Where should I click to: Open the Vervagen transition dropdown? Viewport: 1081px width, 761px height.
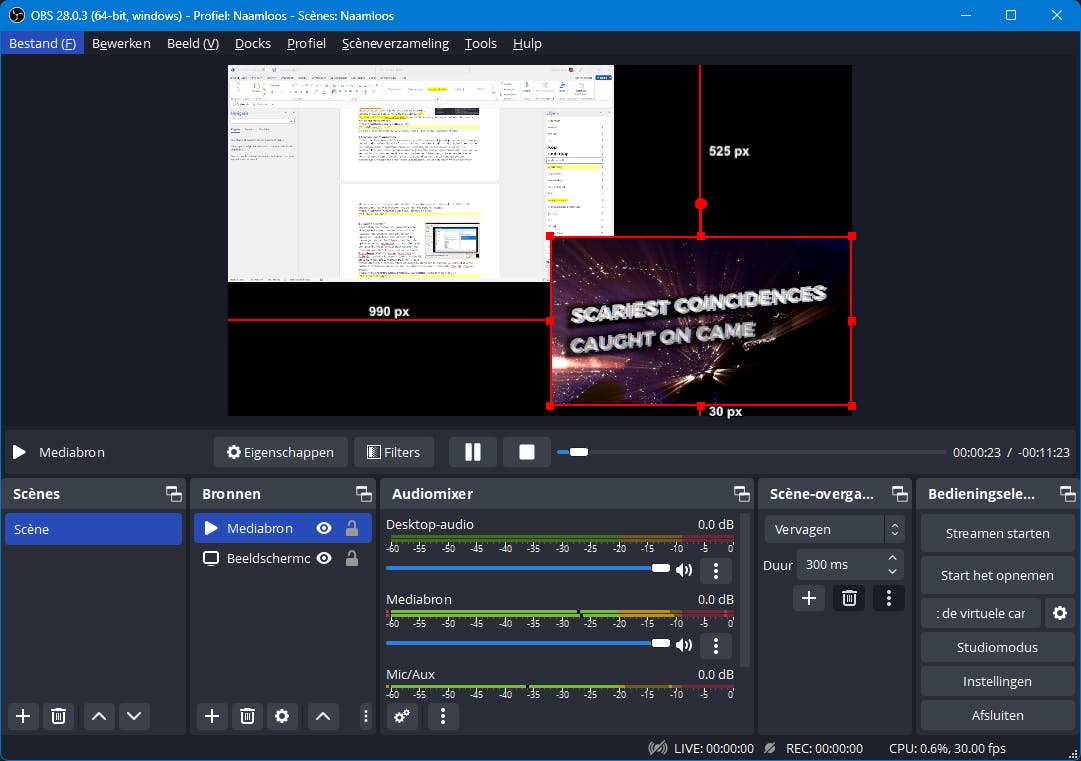tap(835, 529)
